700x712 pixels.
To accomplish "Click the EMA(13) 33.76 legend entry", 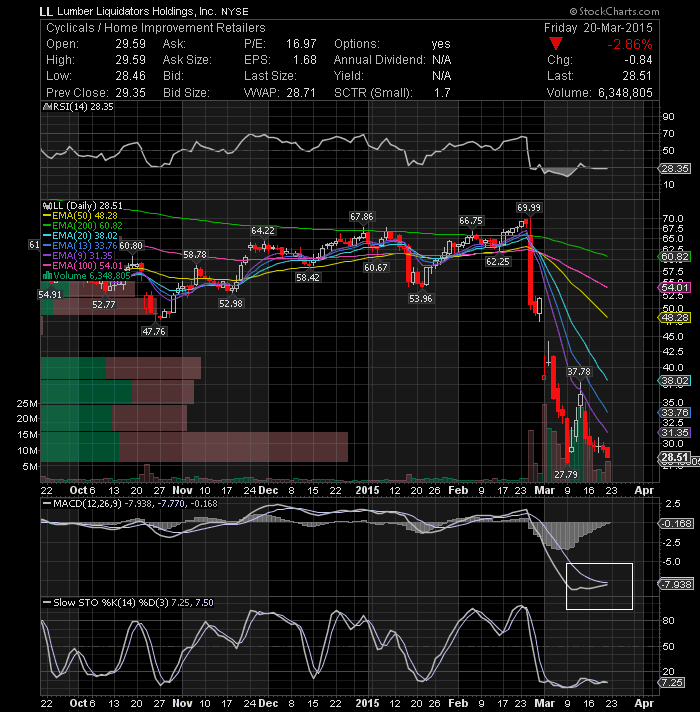I will [x=80, y=246].
